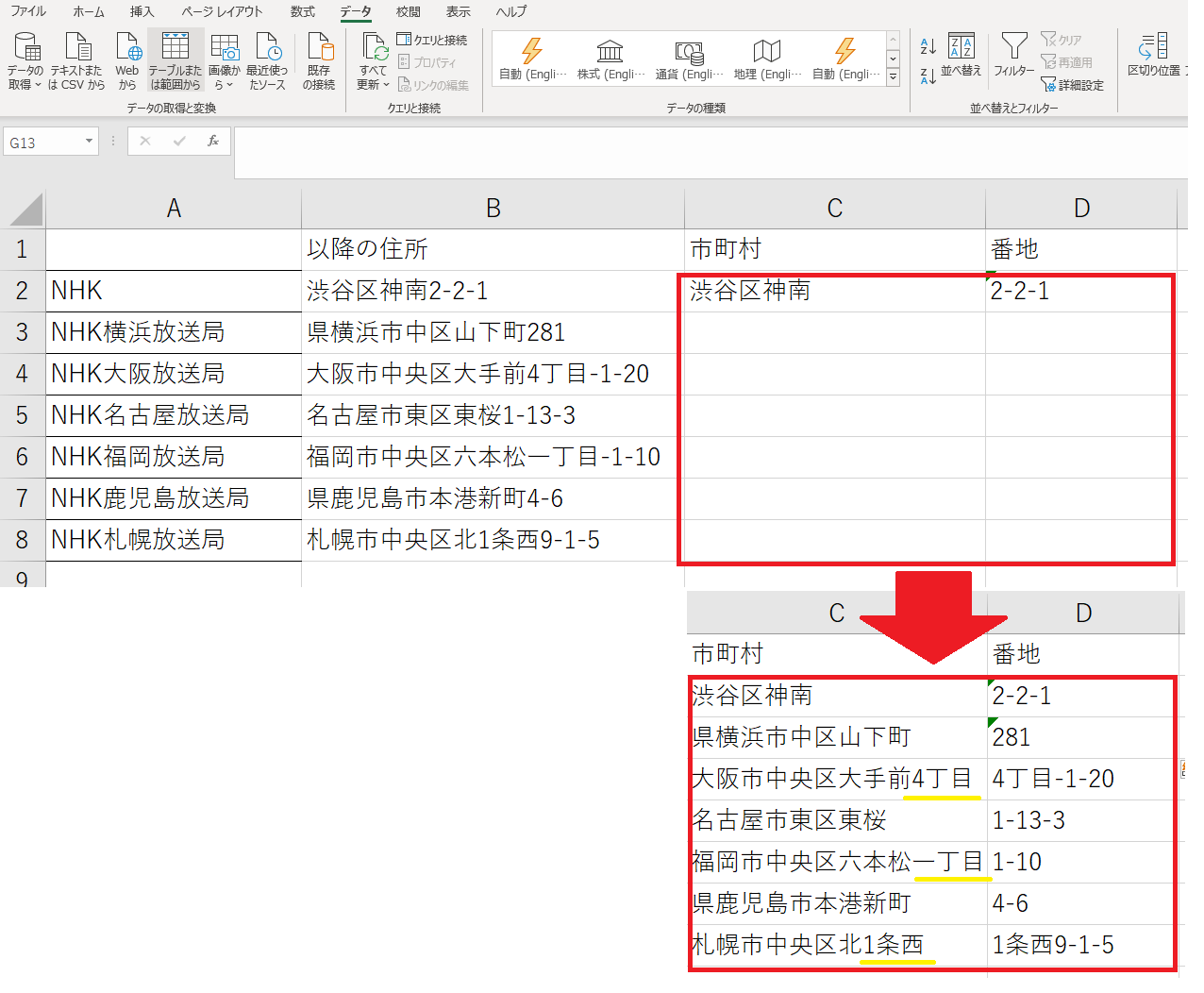The image size is (1204, 993).
Task: Select the cell NHK鹿児島放送局
Action: pyautogui.click(x=174, y=498)
